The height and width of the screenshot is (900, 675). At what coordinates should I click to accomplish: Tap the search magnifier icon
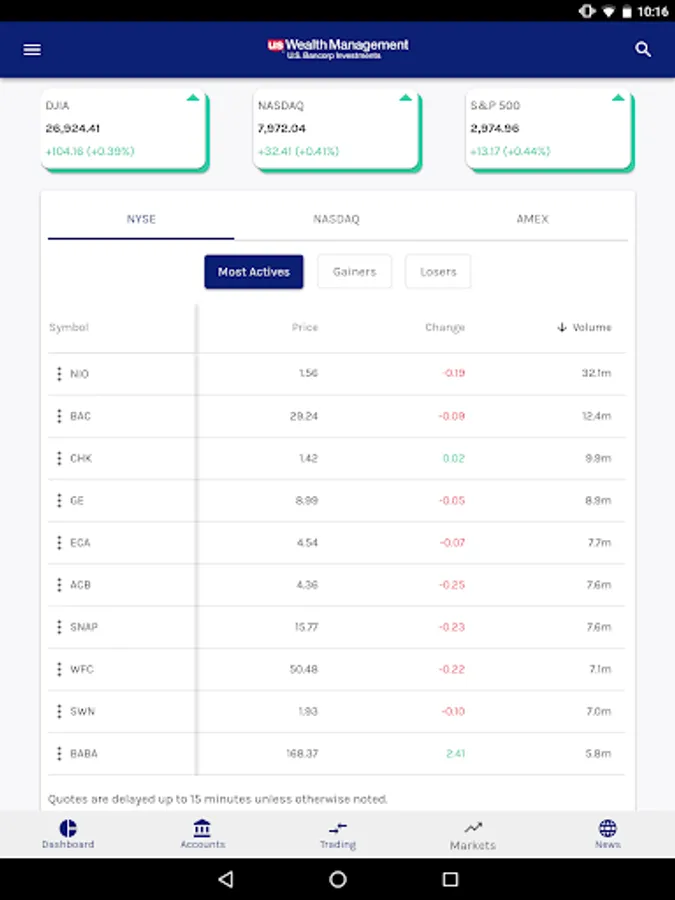coord(643,49)
